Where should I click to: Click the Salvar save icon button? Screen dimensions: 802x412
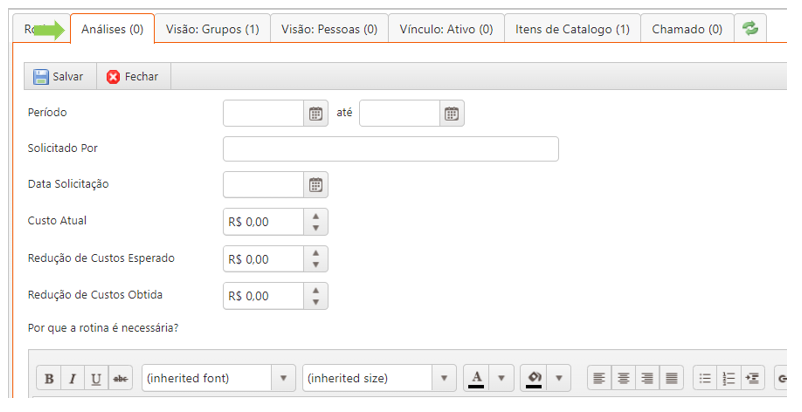coord(41,77)
